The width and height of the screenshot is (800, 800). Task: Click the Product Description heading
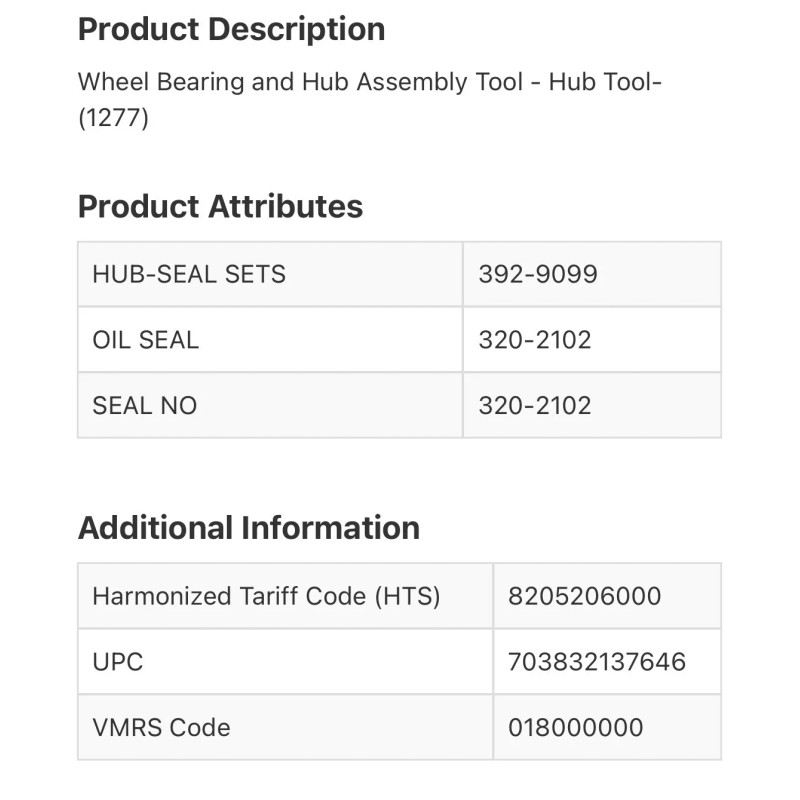click(x=231, y=29)
